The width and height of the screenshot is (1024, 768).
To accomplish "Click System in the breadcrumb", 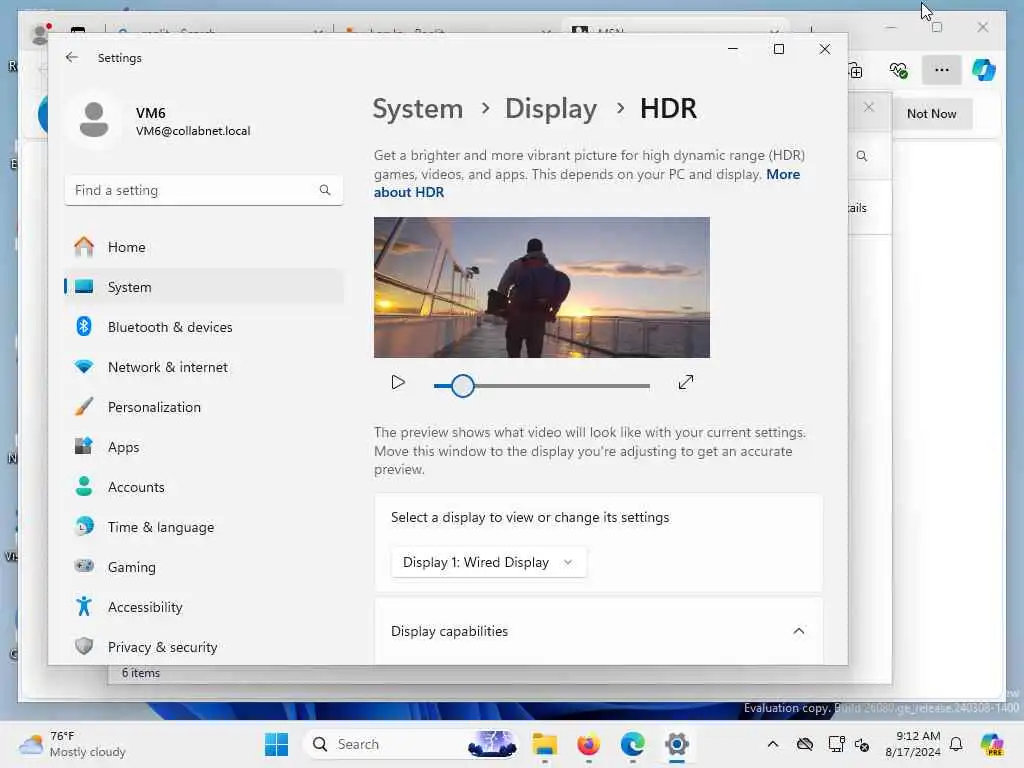I will [417, 108].
